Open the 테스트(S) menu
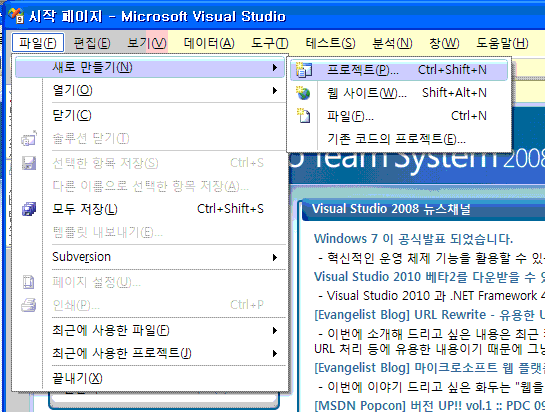Screen dimensions: 545x412 tap(330, 43)
